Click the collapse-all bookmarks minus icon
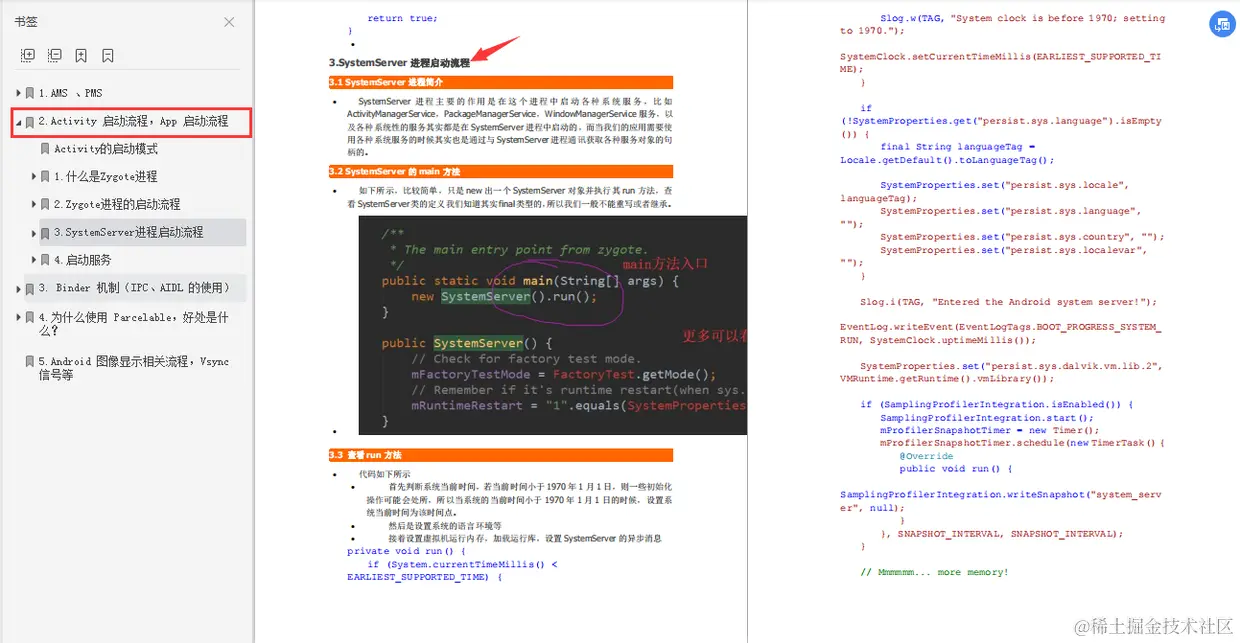 pyautogui.click(x=54, y=56)
